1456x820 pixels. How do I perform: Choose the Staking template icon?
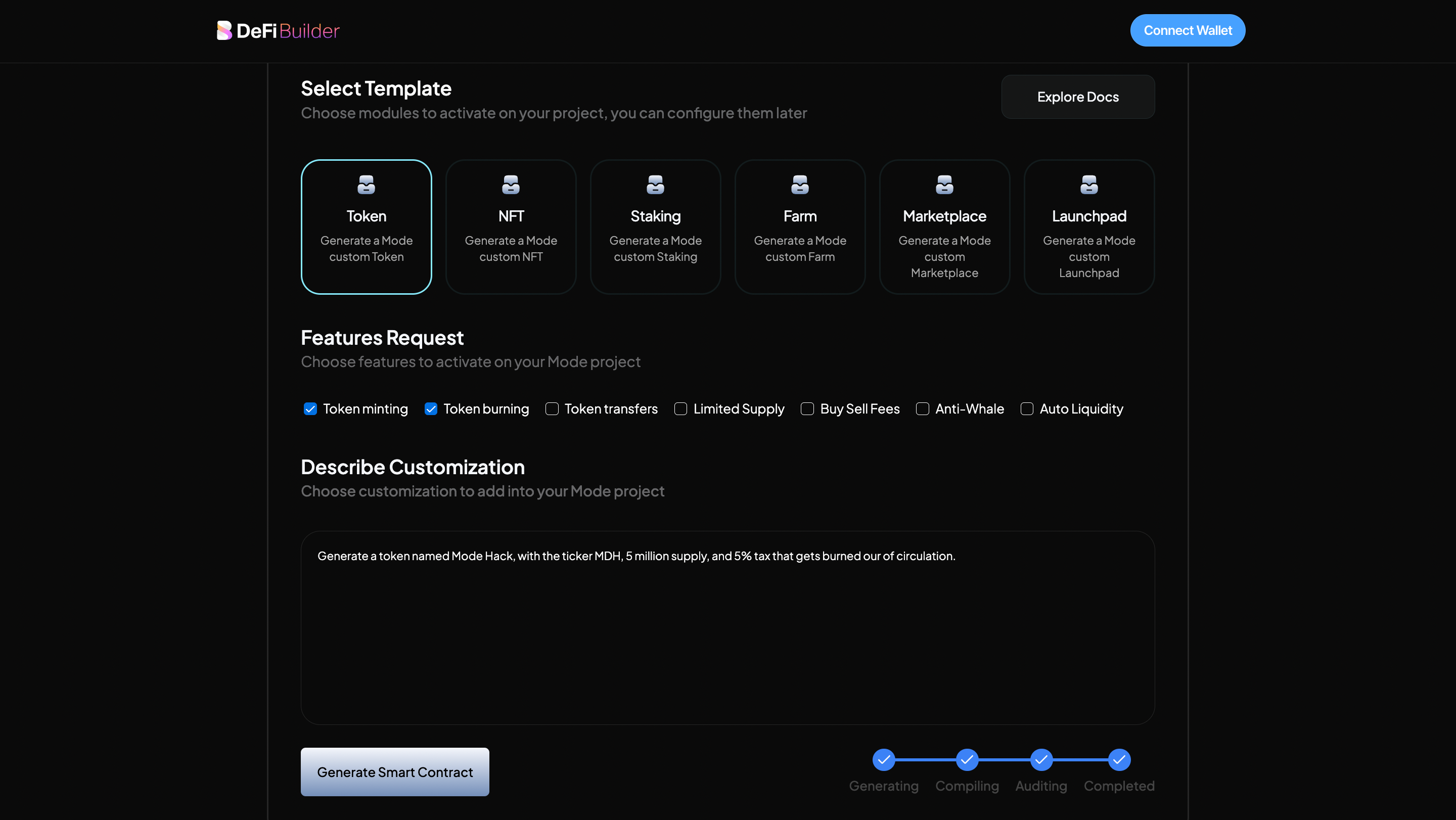pyautogui.click(x=655, y=185)
